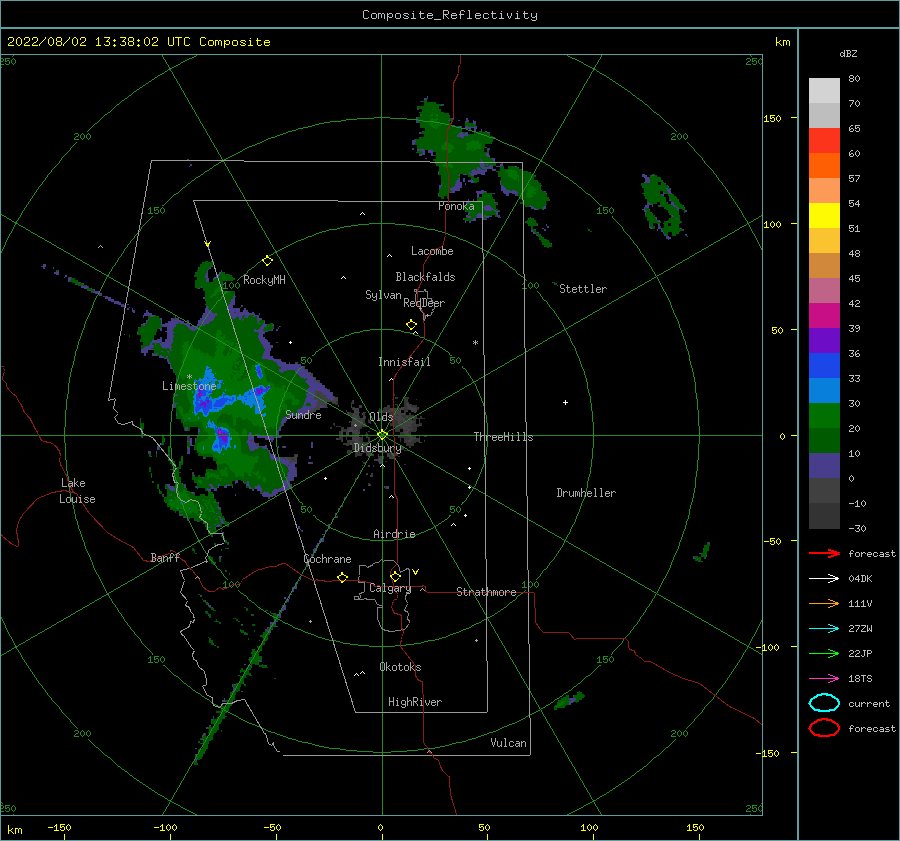Click the Didsbury label

click(x=377, y=448)
